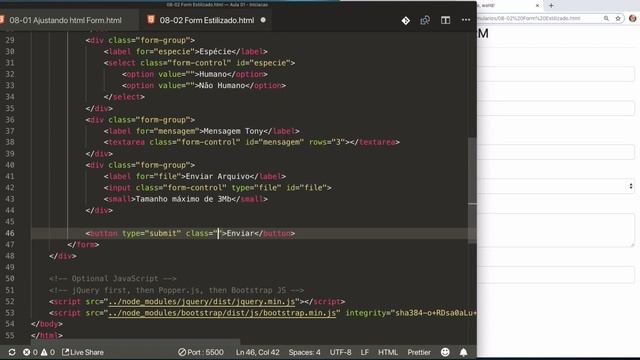Open a new browser tab with plus
This screenshot has height=360, width=640.
click(x=551, y=5)
